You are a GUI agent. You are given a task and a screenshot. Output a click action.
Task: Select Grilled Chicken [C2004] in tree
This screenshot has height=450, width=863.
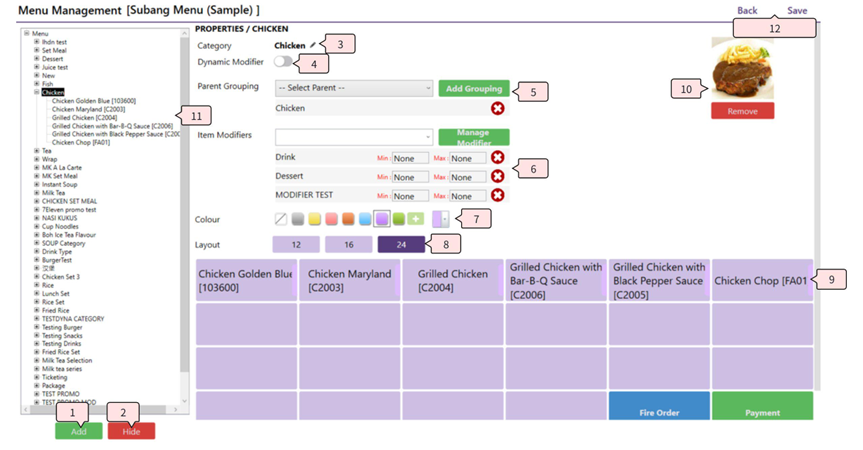click(x=84, y=118)
